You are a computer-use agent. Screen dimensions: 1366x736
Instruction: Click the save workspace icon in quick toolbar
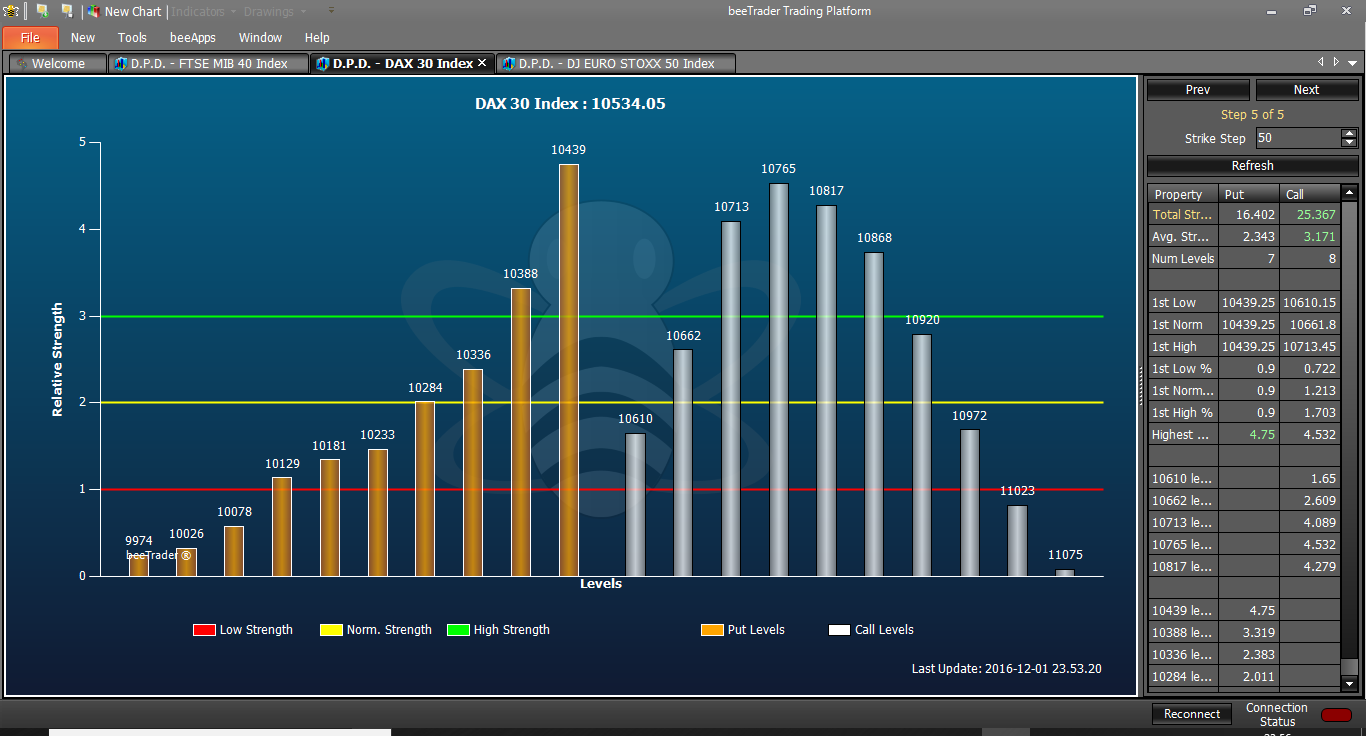tap(67, 11)
